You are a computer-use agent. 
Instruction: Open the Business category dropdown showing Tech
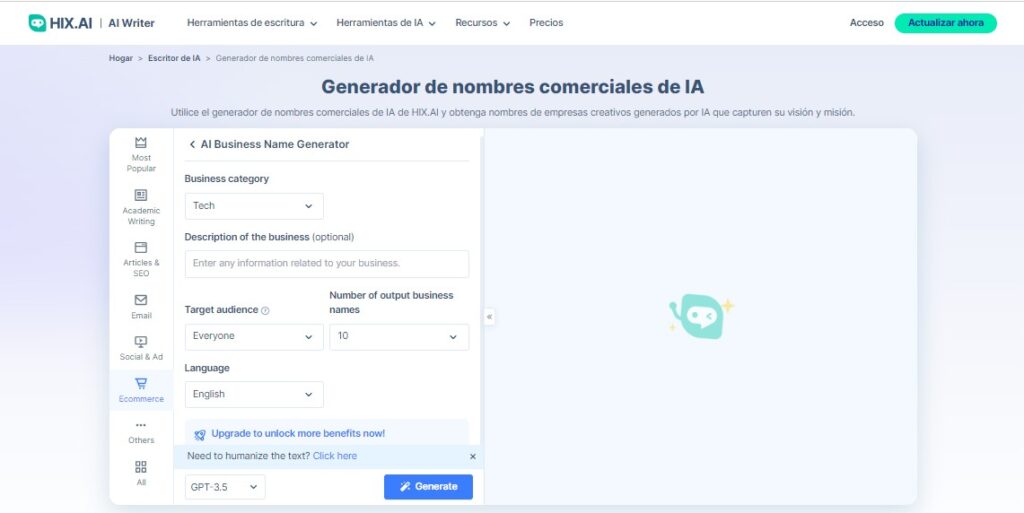[x=254, y=206]
